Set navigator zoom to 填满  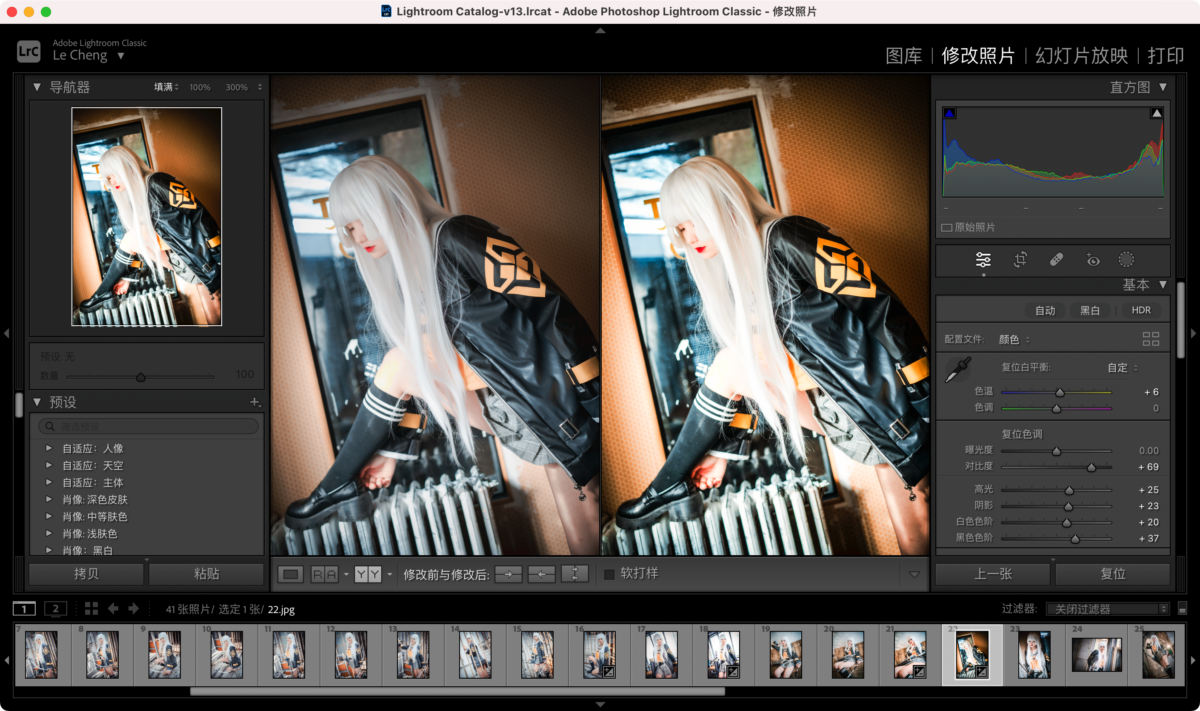coord(165,88)
